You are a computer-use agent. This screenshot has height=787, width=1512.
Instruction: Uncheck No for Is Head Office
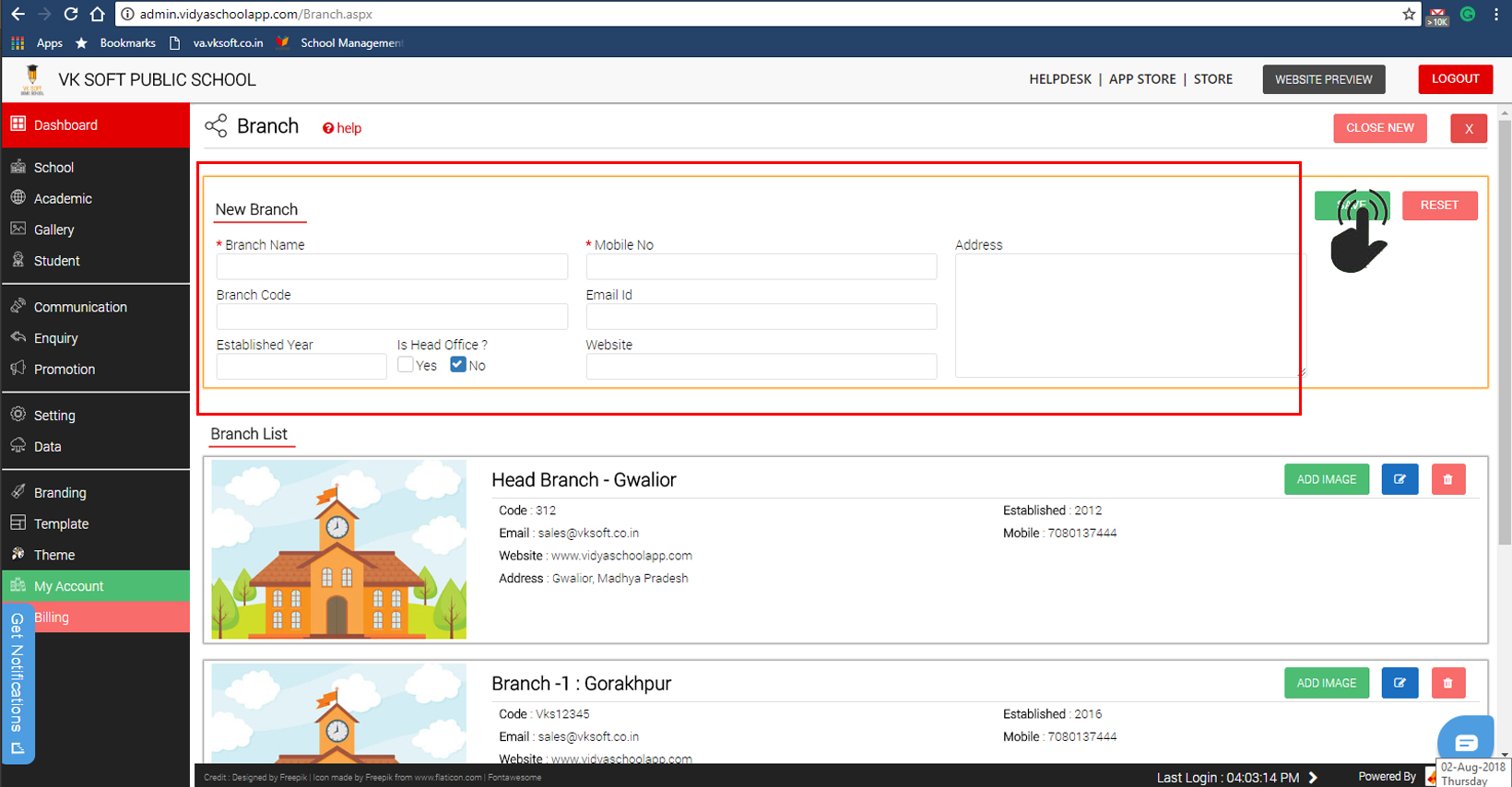pos(458,365)
